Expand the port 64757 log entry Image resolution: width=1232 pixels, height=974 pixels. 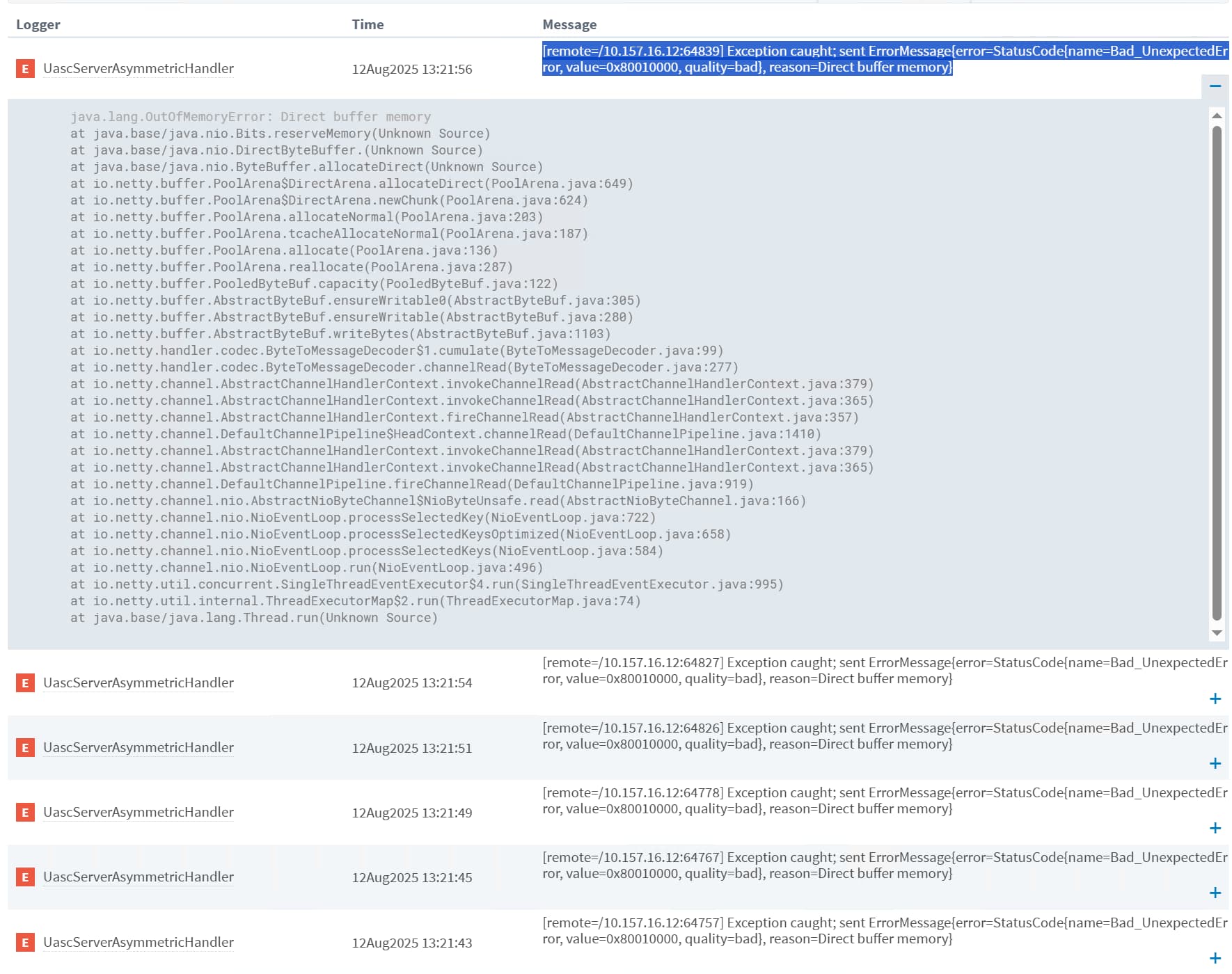[x=1215, y=958]
